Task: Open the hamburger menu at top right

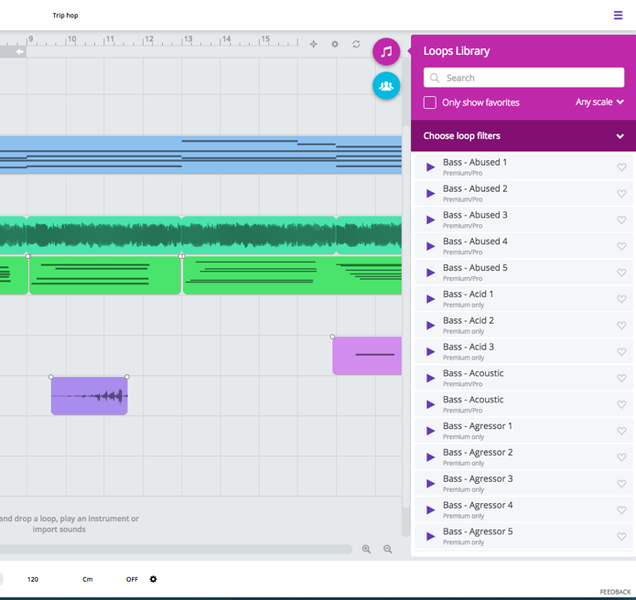Action: pyautogui.click(x=618, y=15)
